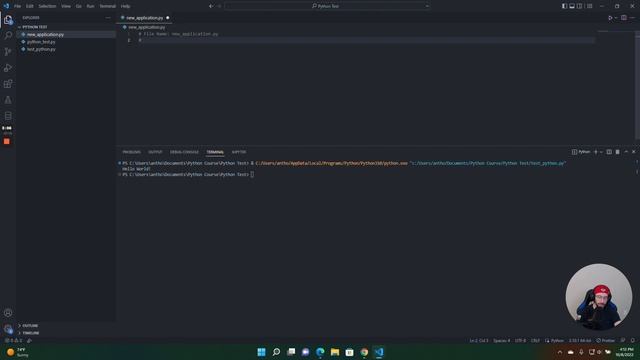Image resolution: width=640 pixels, height=360 pixels.
Task: Click the Customize Layout icon
Action: tap(589, 6)
